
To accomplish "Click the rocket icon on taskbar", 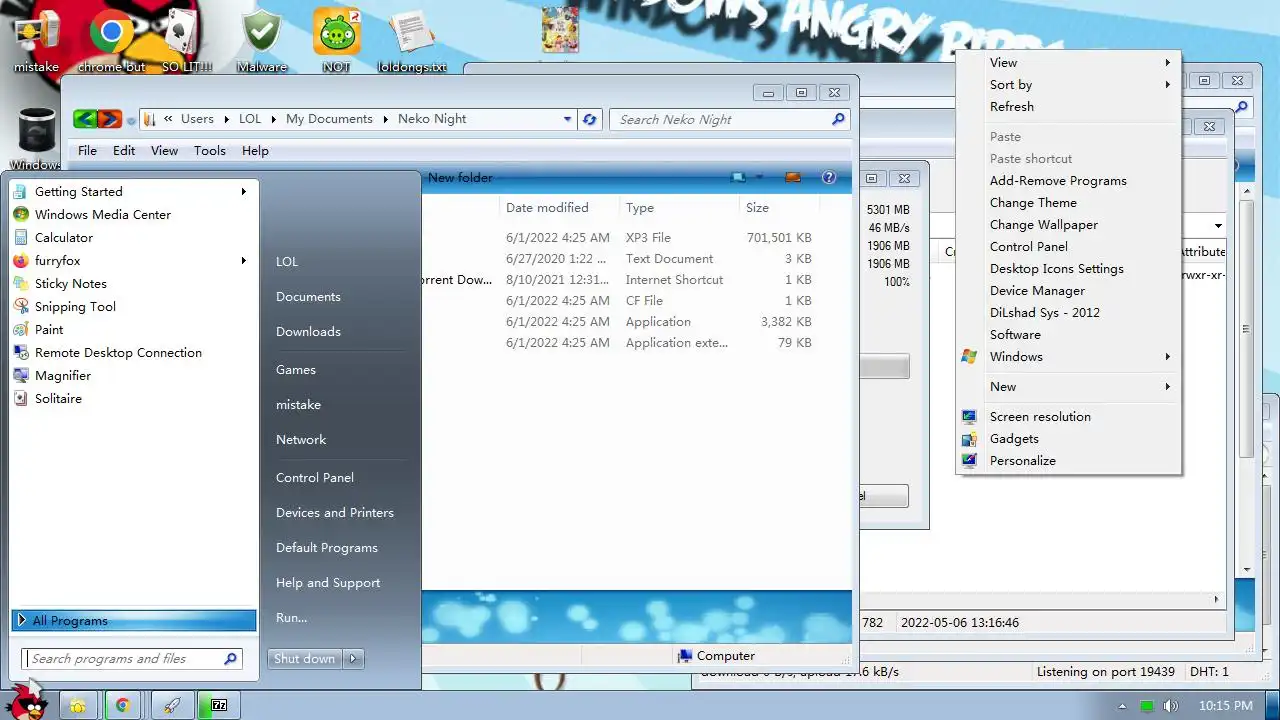I will coord(173,705).
